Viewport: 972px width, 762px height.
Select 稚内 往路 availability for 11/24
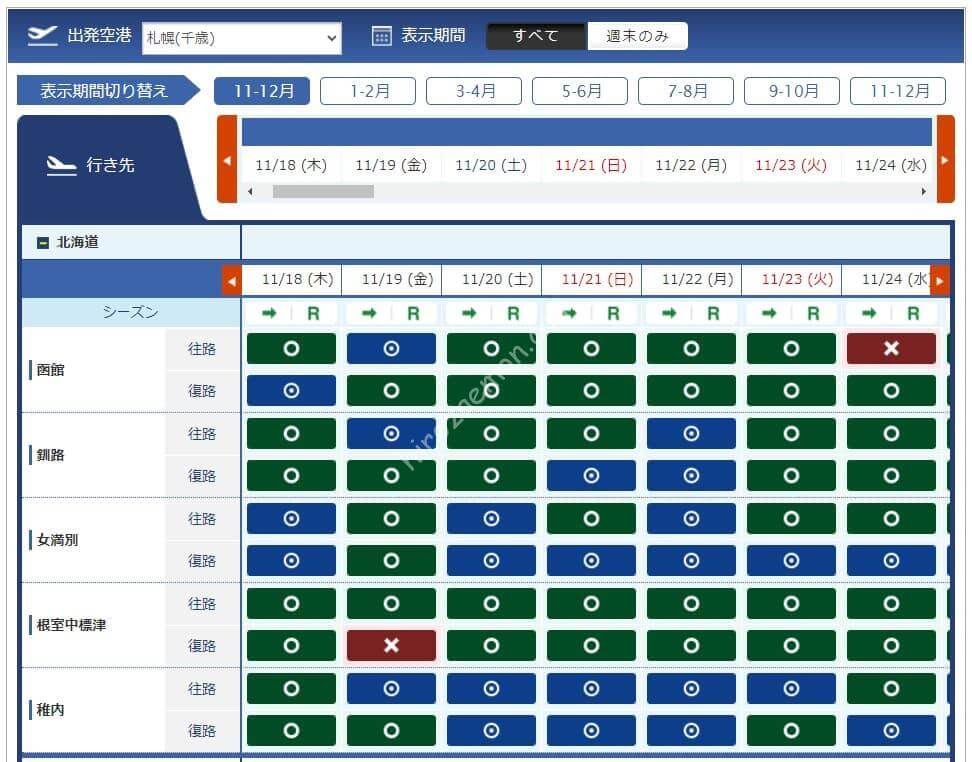click(x=891, y=688)
